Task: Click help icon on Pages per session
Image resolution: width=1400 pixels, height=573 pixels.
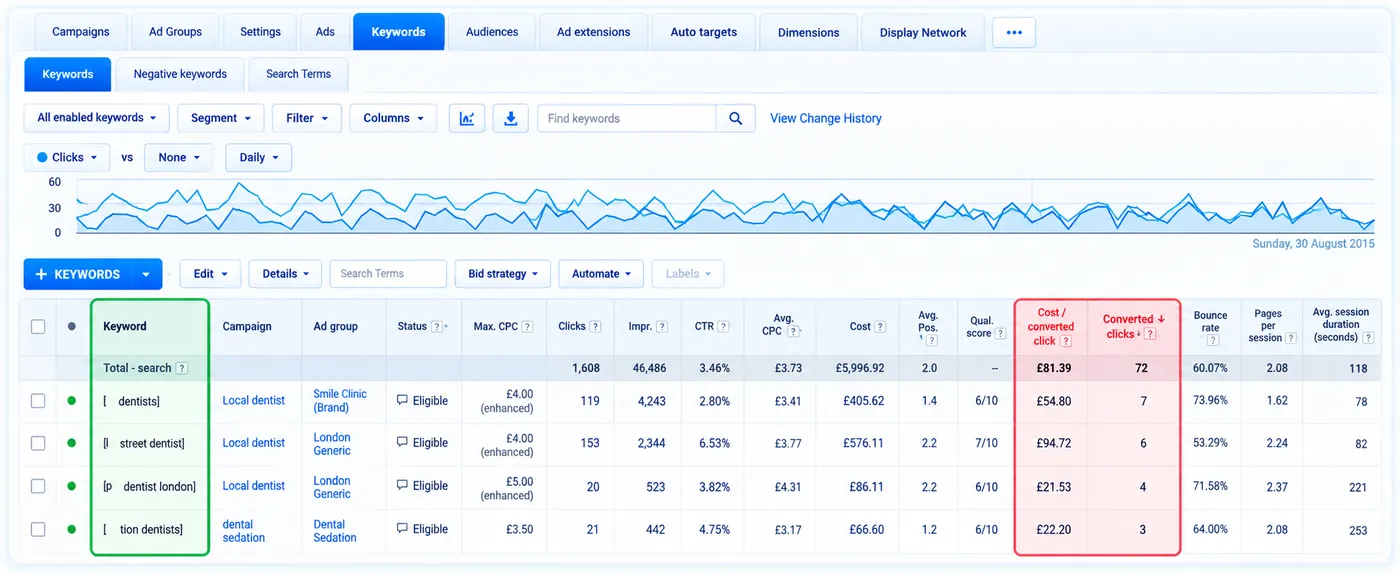Action: click(x=1292, y=338)
